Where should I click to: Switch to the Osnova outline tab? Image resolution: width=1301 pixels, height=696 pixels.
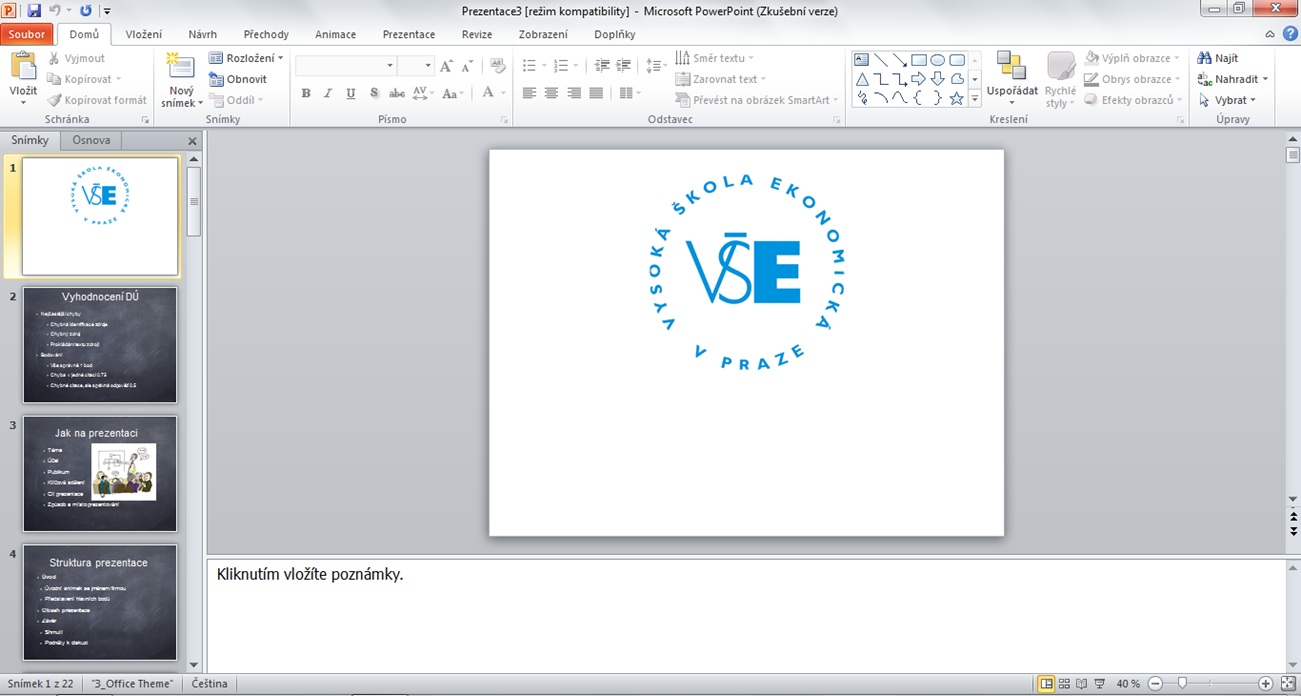[x=91, y=141]
